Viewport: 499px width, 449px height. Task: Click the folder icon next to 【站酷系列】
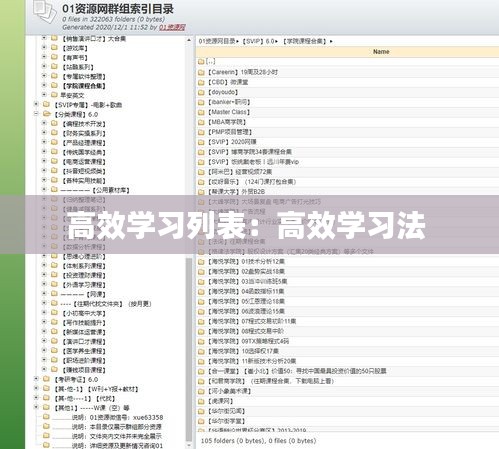(54, 66)
